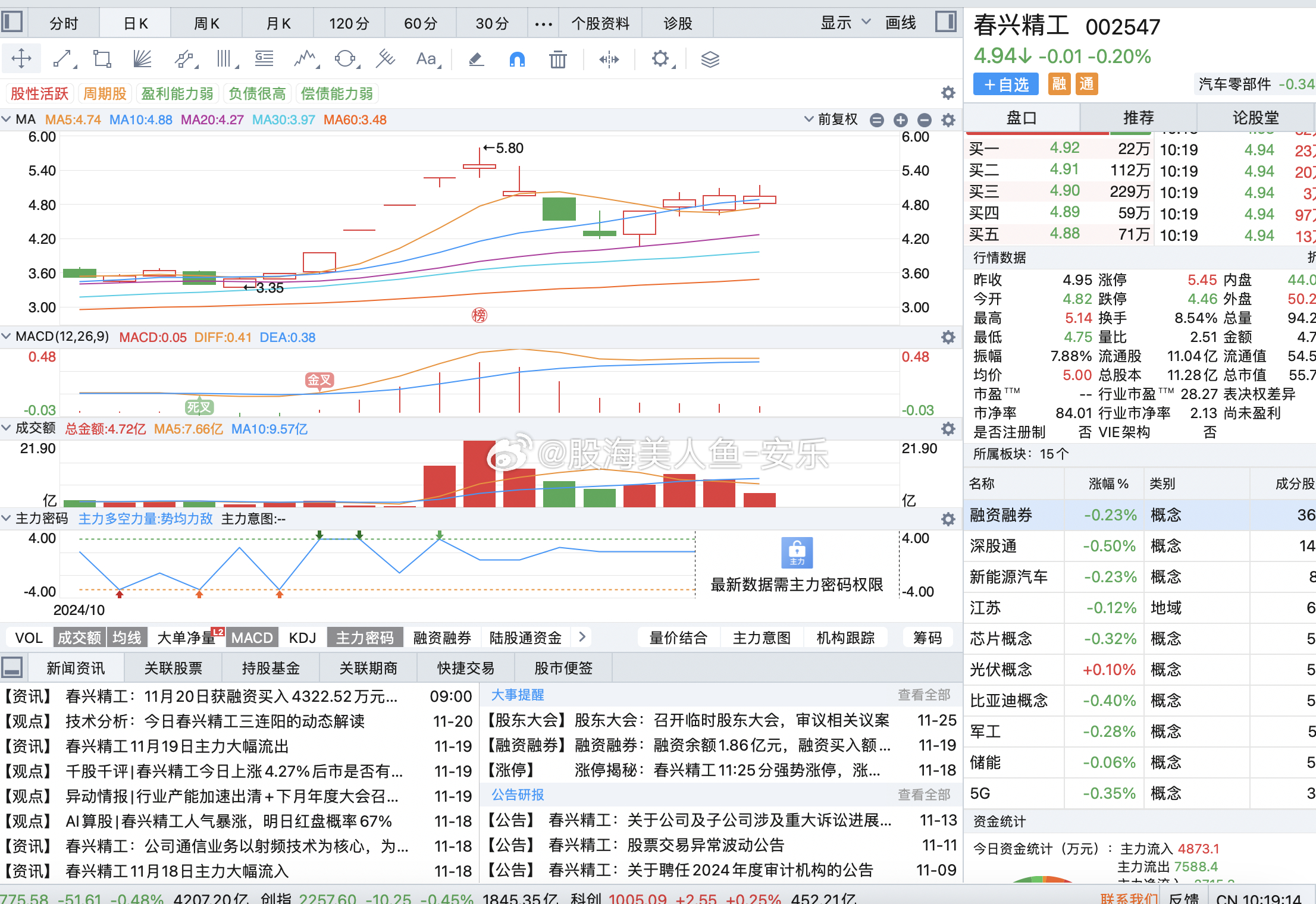Collapse the 主力密码 panel chevron
This screenshot has height=904, width=1316.
pos(7,519)
